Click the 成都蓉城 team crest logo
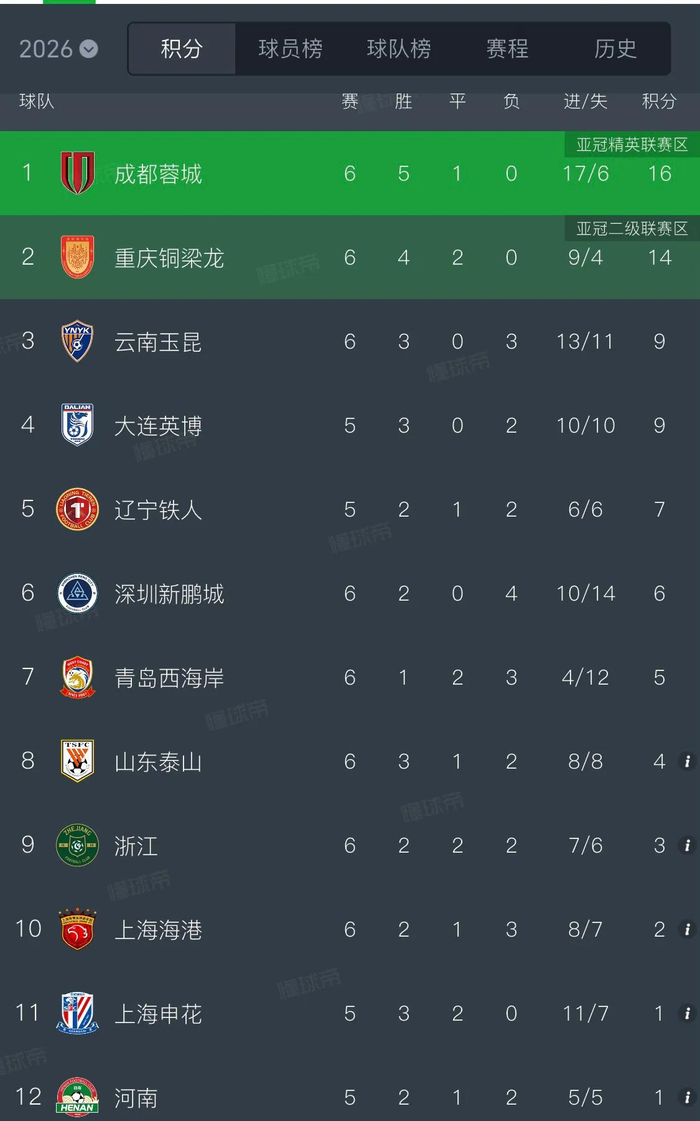This screenshot has height=1121, width=700. [x=76, y=173]
